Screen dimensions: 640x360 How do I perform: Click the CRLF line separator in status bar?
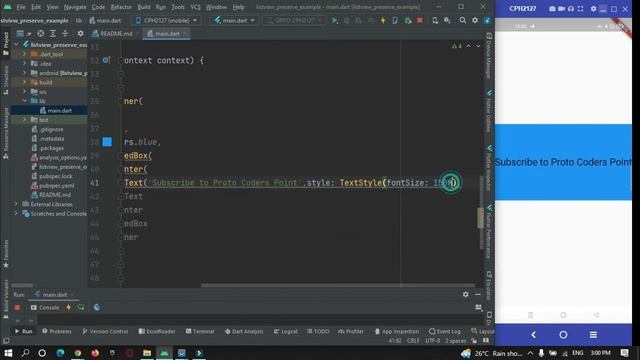[x=413, y=340]
